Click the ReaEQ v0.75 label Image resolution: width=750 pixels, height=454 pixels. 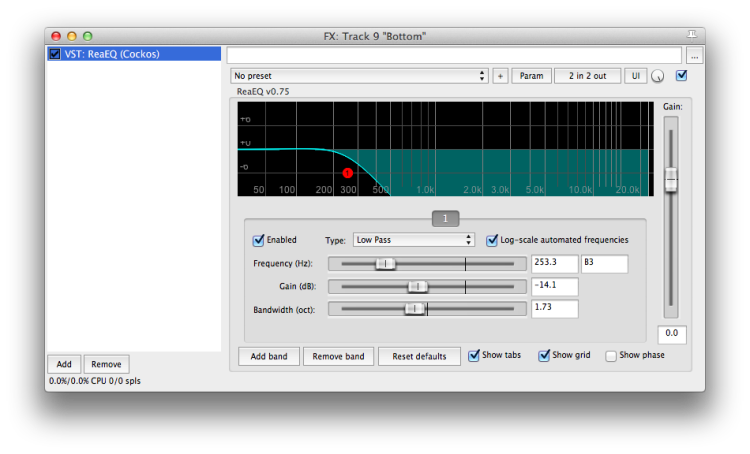pyautogui.click(x=263, y=91)
